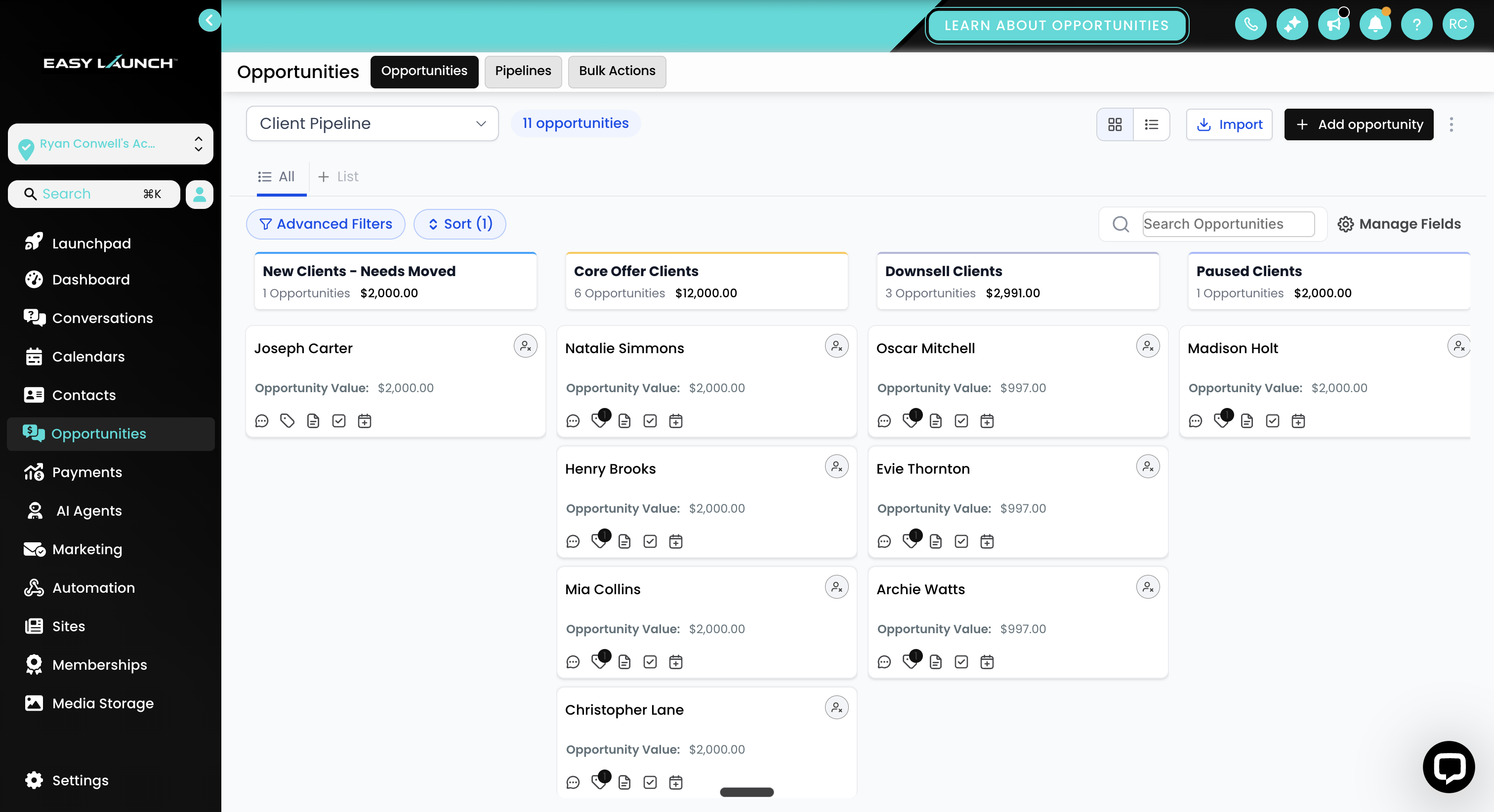The width and height of the screenshot is (1494, 812).
Task: Click the task checkbox icon on Evie Thornton card
Action: click(961, 542)
